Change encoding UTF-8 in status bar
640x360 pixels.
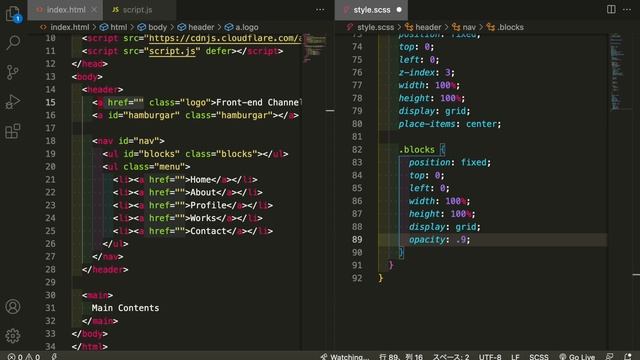[490, 356]
